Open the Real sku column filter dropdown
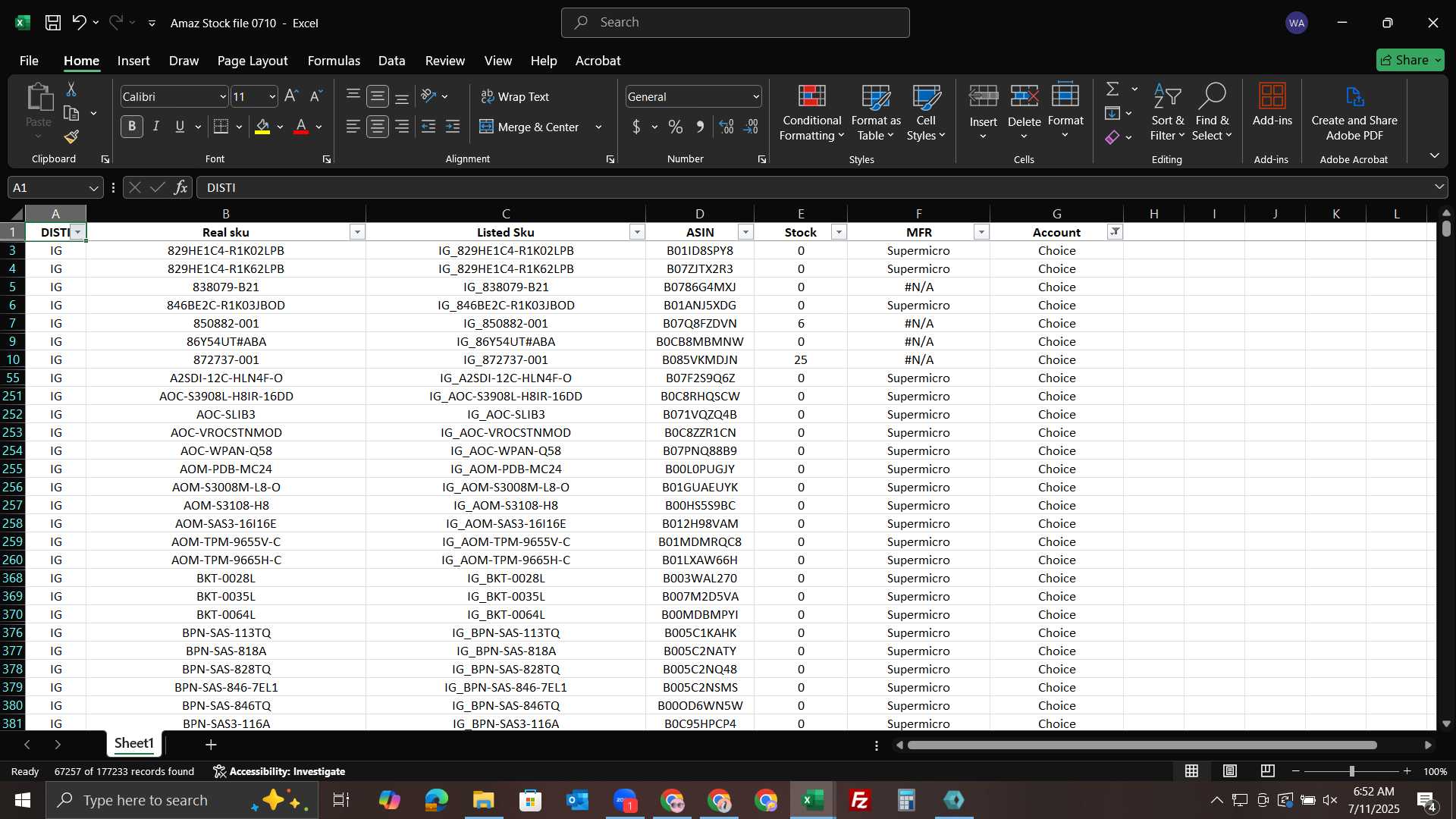The height and width of the screenshot is (819, 1456). 357,232
